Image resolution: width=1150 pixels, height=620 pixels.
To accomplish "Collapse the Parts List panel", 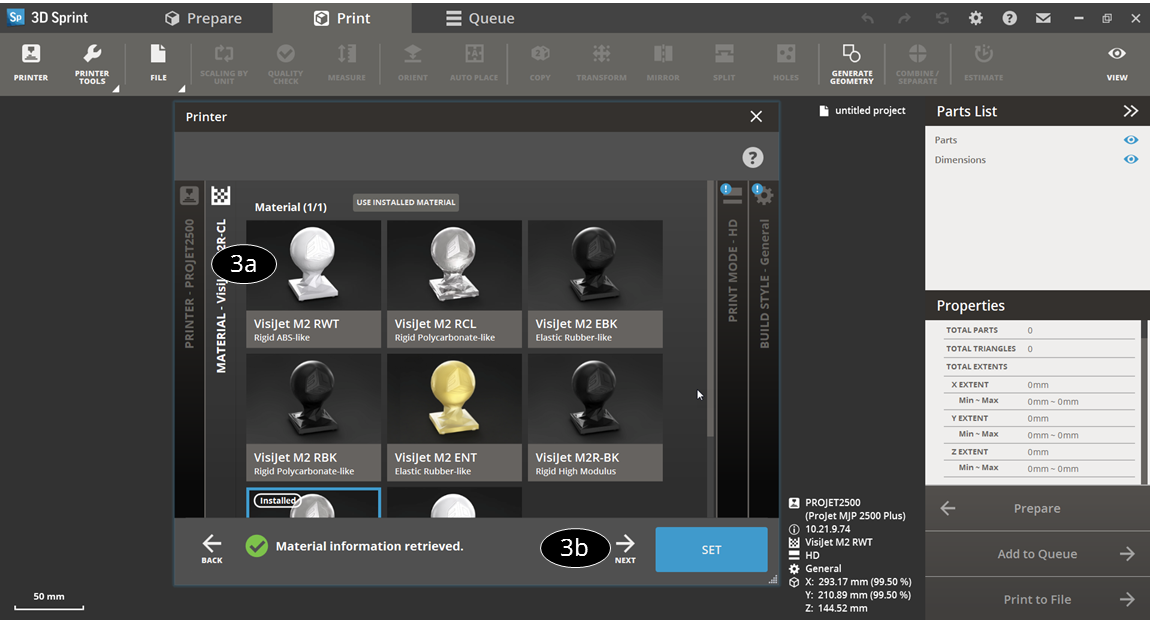I will [1131, 111].
